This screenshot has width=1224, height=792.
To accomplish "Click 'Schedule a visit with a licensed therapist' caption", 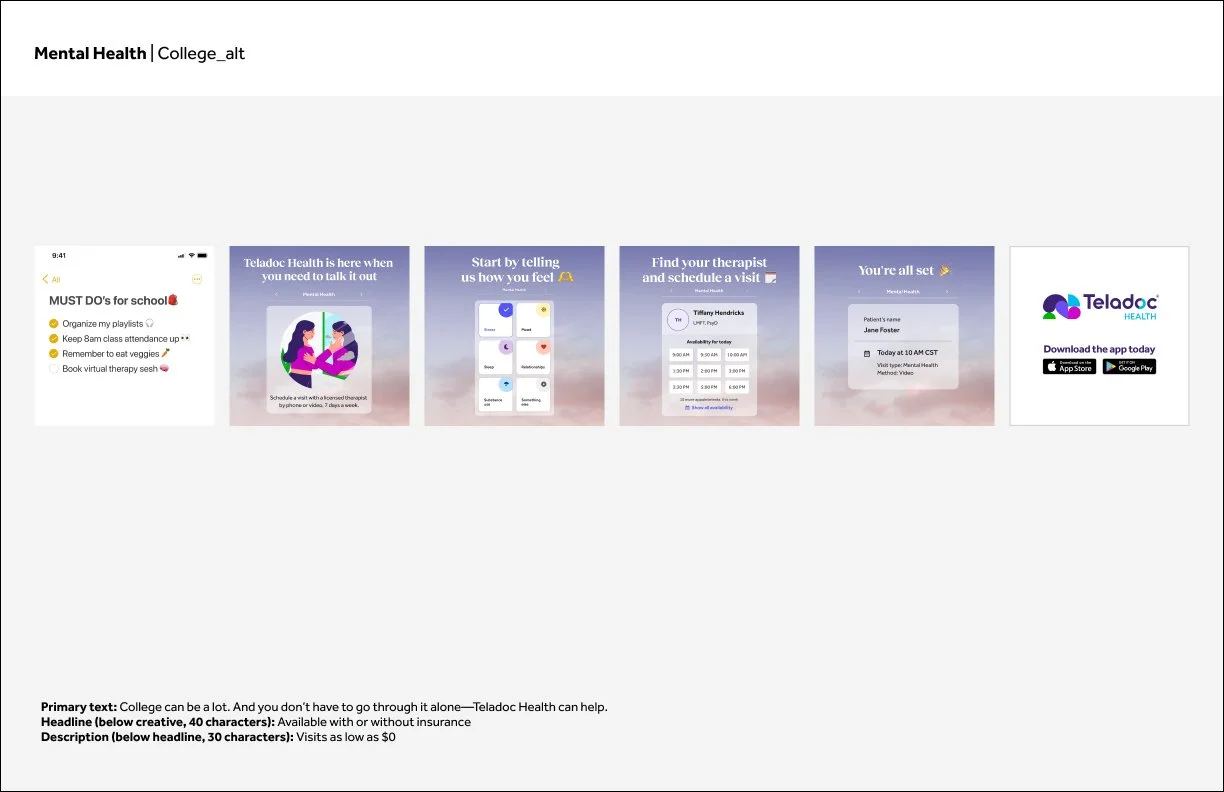I will click(x=319, y=401).
